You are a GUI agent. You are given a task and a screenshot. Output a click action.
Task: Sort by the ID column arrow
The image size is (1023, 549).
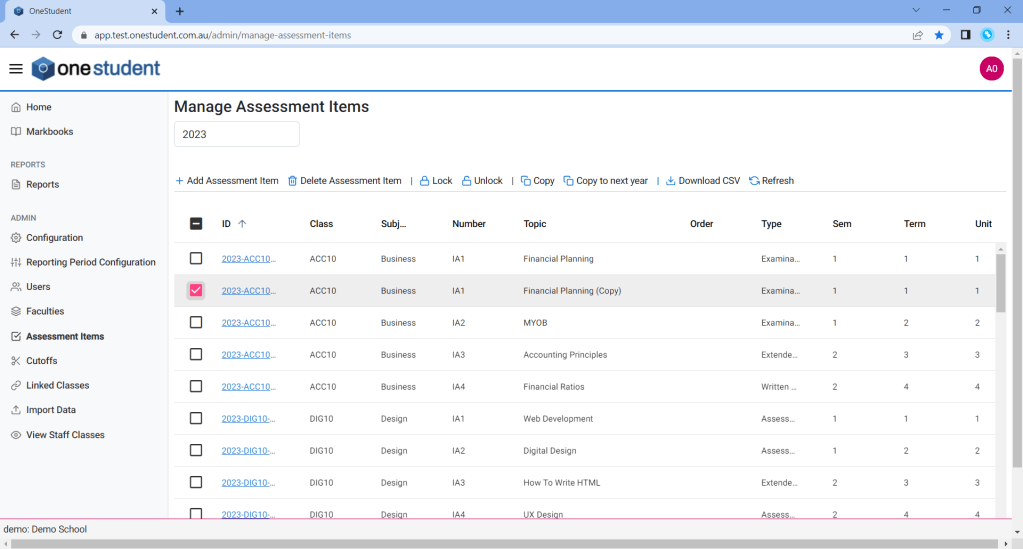click(242, 224)
